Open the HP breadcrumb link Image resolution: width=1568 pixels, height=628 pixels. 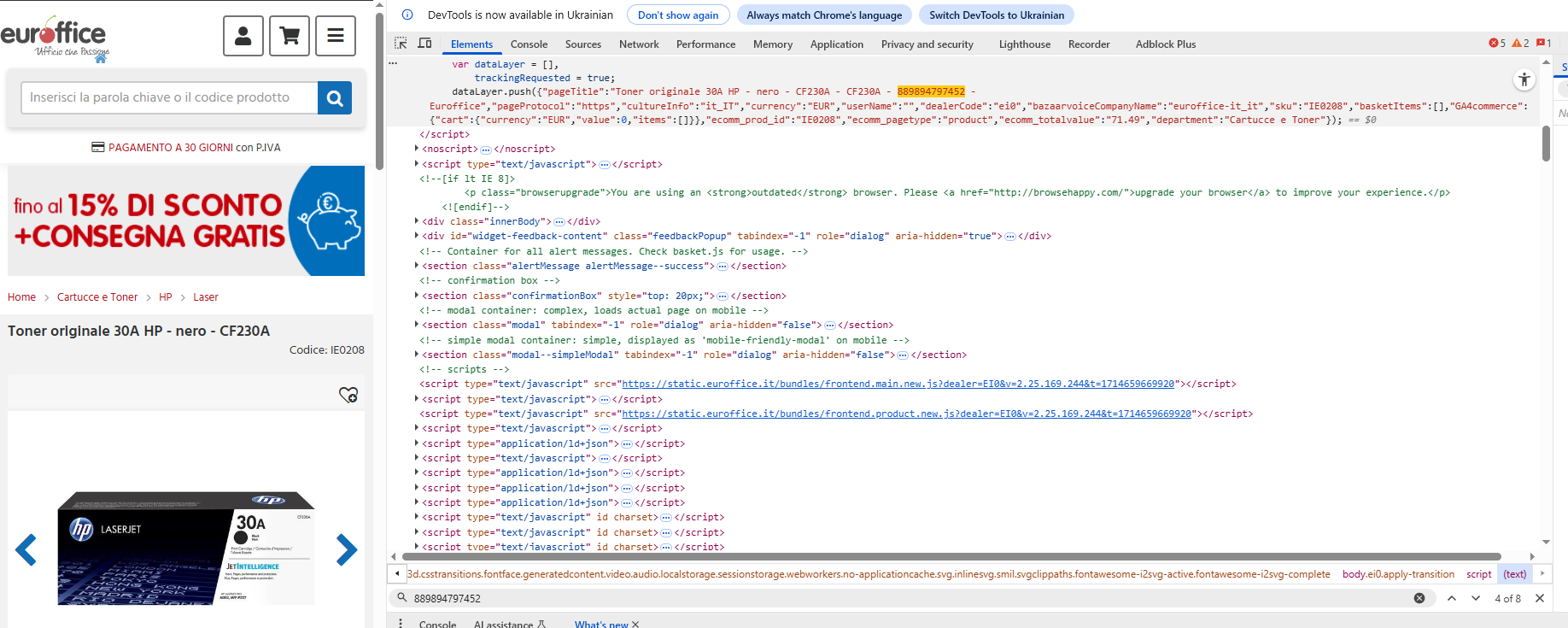166,297
